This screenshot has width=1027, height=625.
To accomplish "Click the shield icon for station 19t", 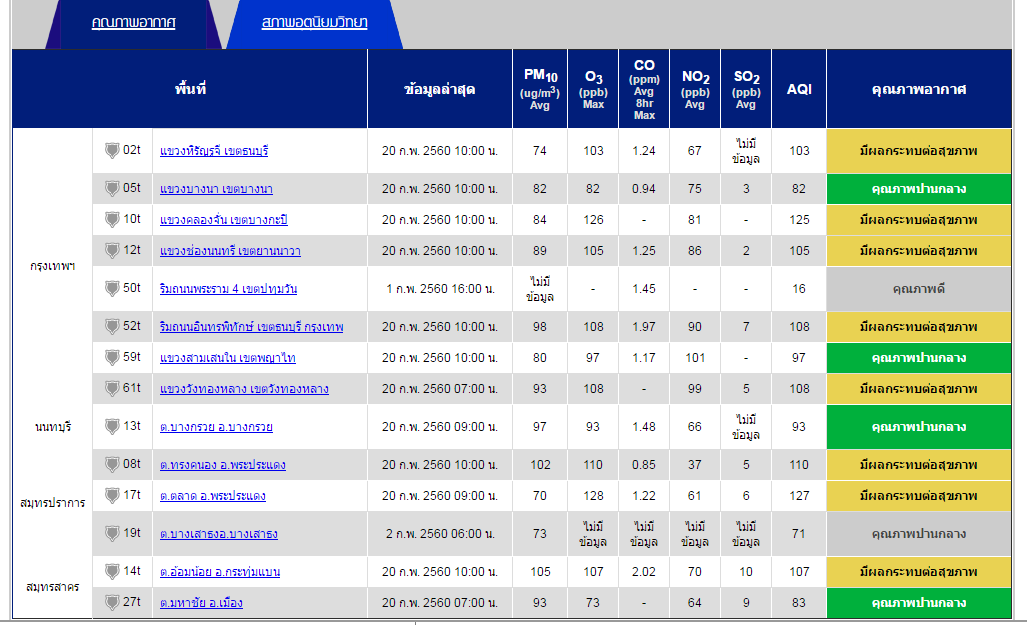I will coord(112,533).
